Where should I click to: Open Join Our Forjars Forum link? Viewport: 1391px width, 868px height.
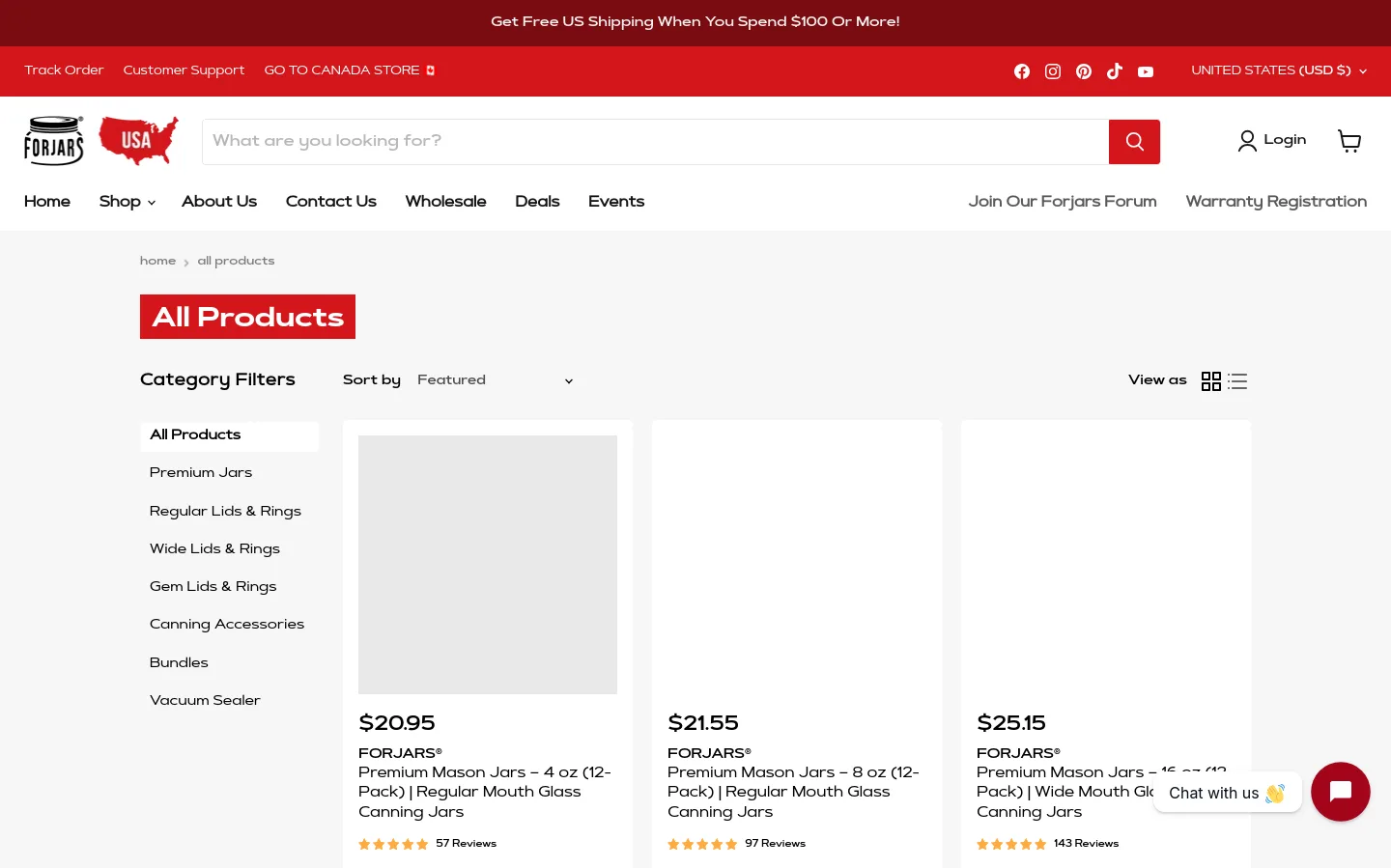1063,202
